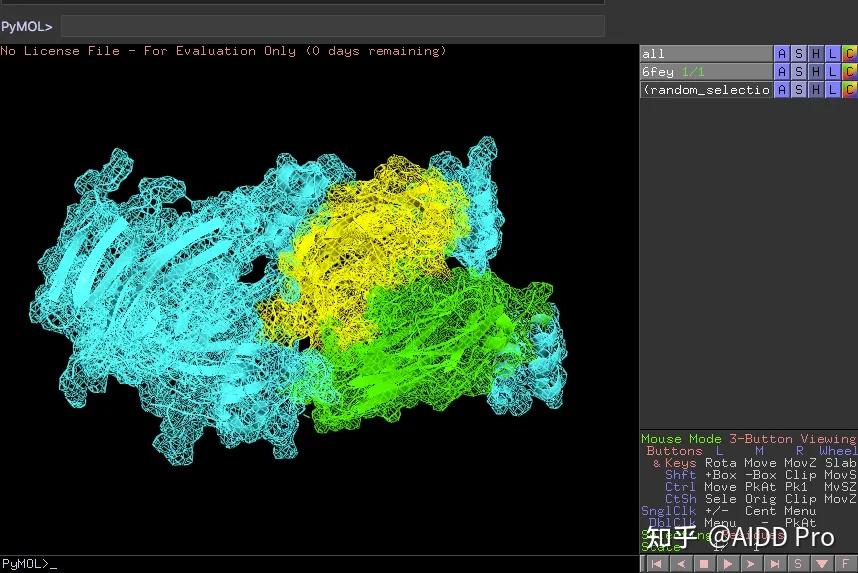Image resolution: width=858 pixels, height=573 pixels.
Task: Open Label menu for random_selection row
Action: tap(832, 90)
